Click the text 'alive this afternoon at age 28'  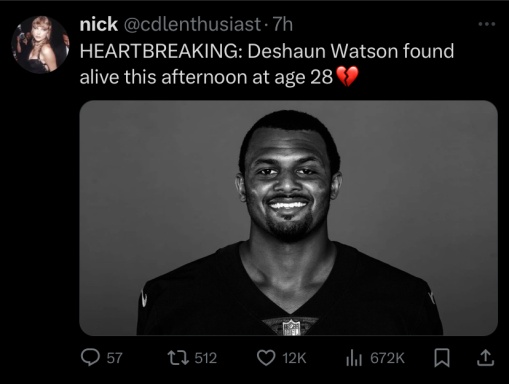[x=206, y=77]
